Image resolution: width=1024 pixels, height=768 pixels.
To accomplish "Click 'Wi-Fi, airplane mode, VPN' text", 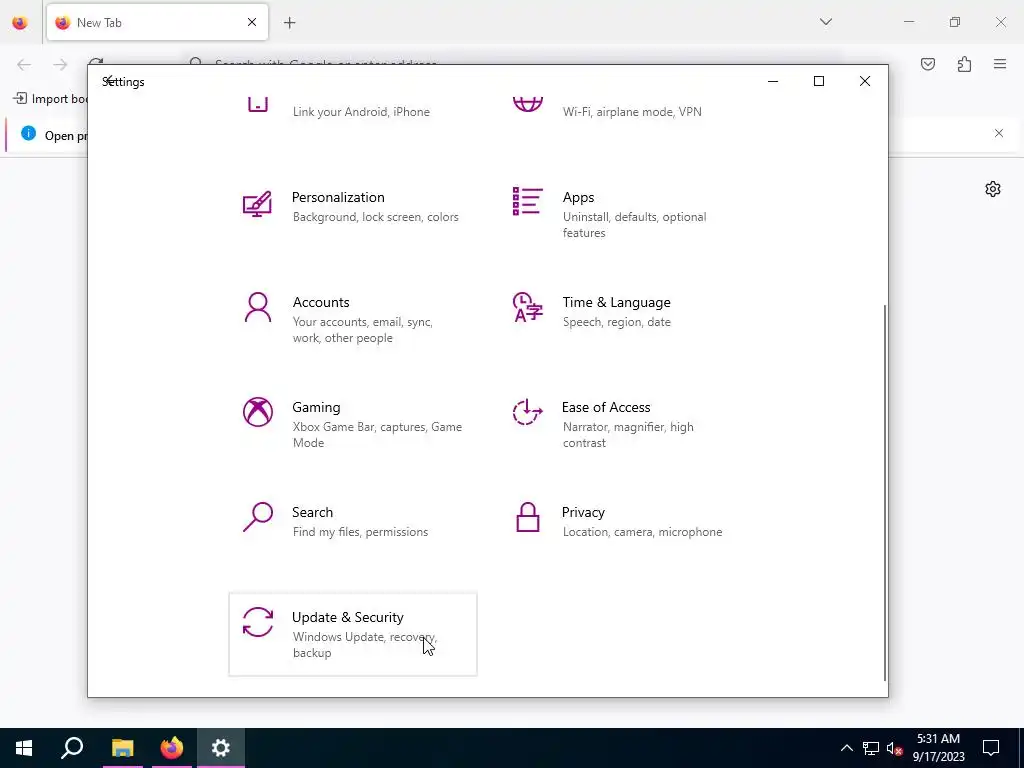I will (632, 112).
